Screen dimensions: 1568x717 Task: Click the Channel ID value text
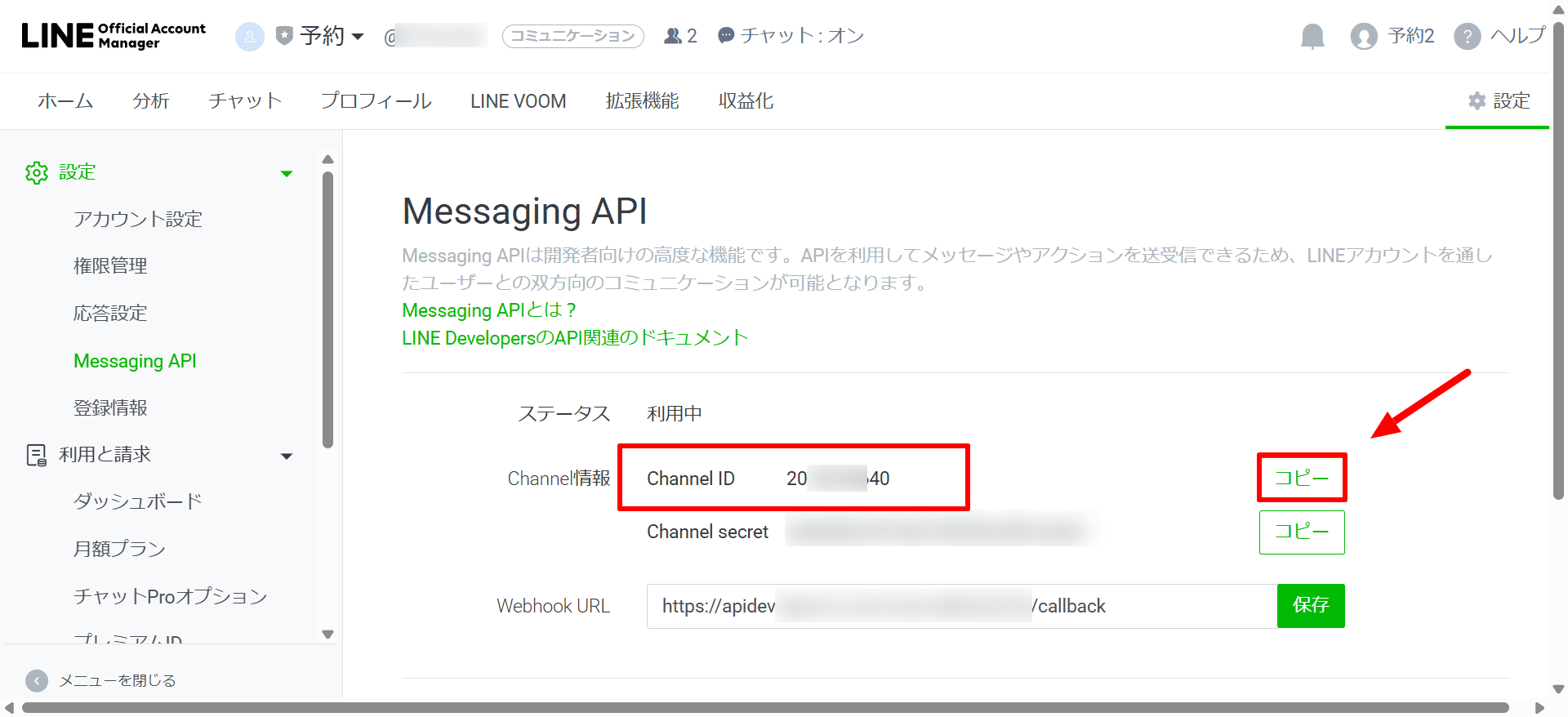tap(838, 479)
